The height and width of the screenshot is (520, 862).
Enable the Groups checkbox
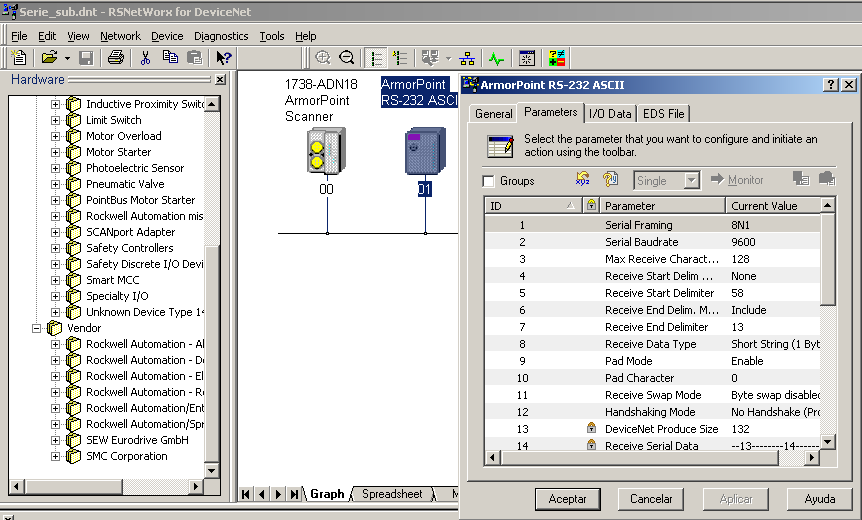pyautogui.click(x=488, y=181)
